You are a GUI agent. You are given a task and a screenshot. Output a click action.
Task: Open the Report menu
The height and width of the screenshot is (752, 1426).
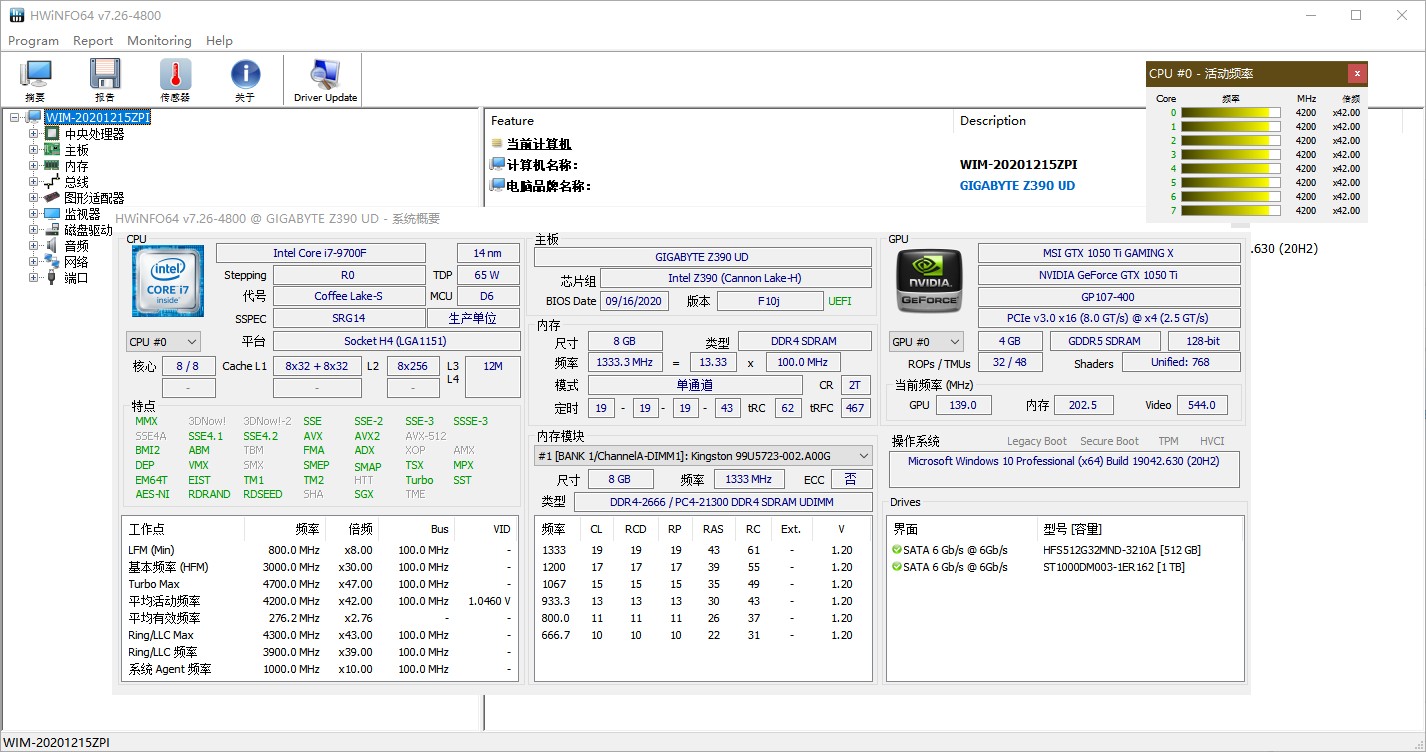tap(93, 41)
